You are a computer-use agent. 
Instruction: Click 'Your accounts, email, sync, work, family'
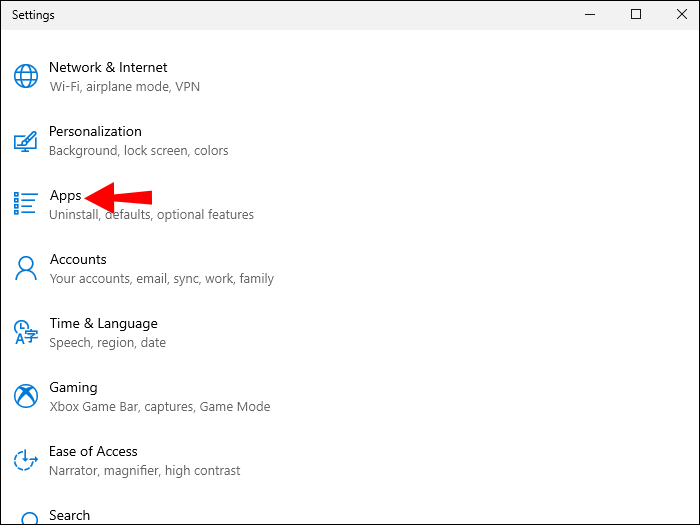point(162,279)
